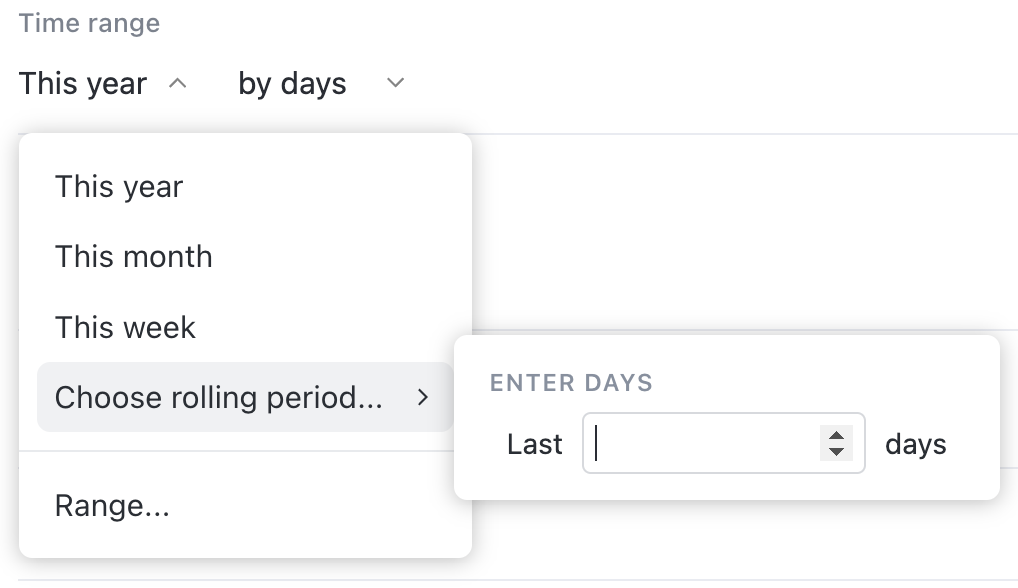Select "This year" from the time range menu
Image resolution: width=1018 pixels, height=588 pixels.
[x=118, y=187]
